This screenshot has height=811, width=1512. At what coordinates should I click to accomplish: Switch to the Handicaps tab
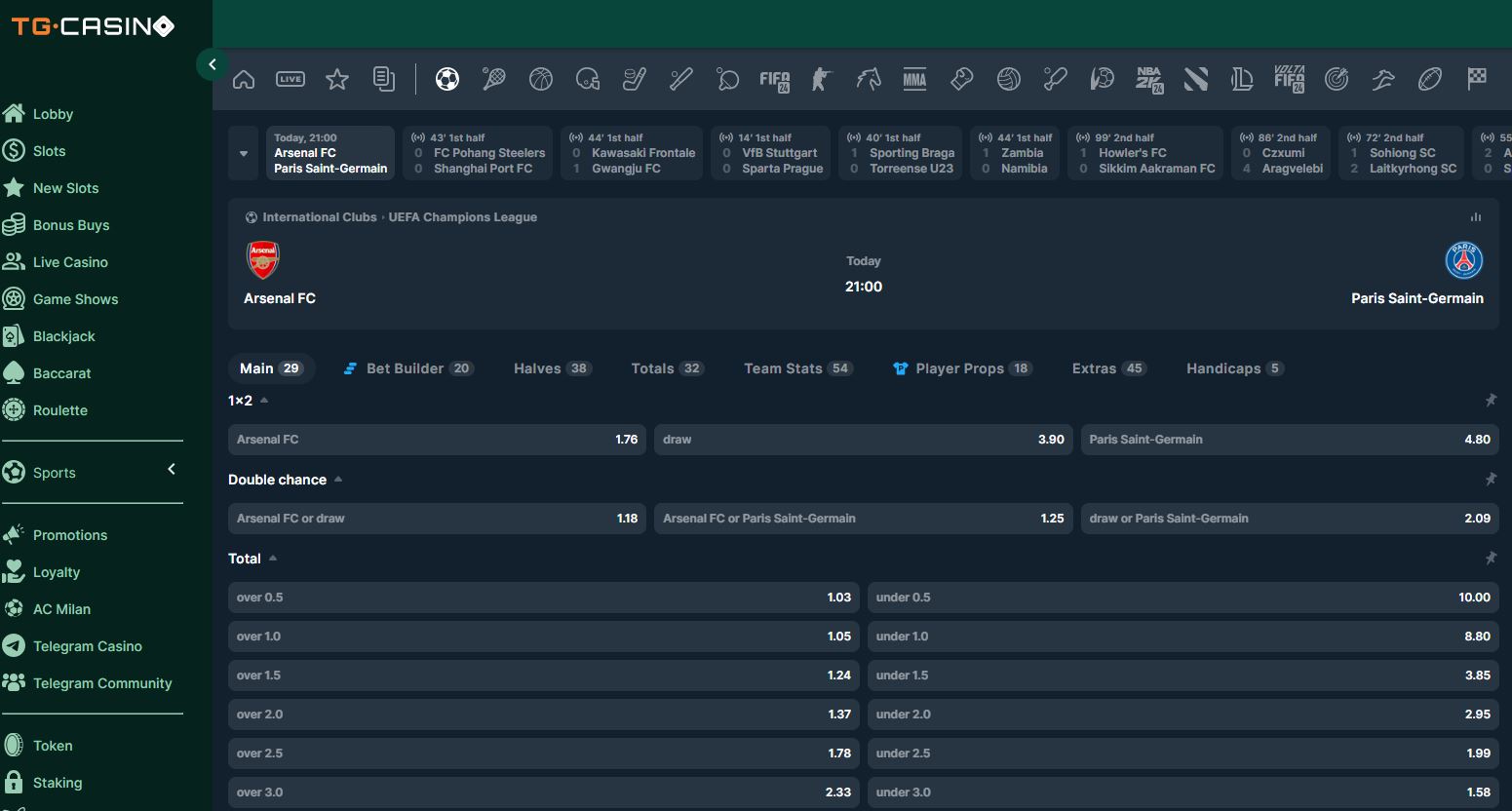[1234, 368]
